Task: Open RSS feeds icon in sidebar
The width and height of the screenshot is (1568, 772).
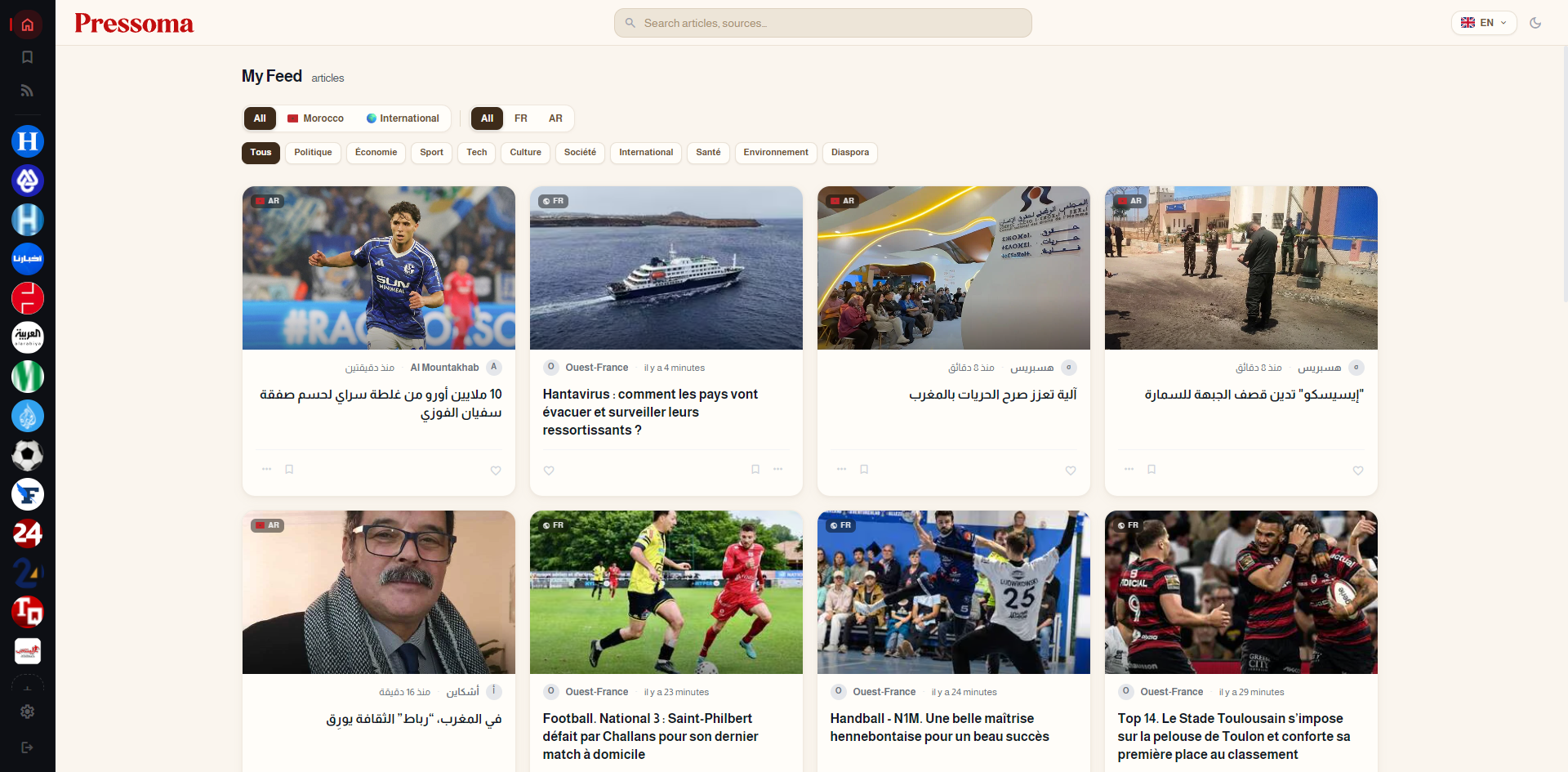Action: 27,91
